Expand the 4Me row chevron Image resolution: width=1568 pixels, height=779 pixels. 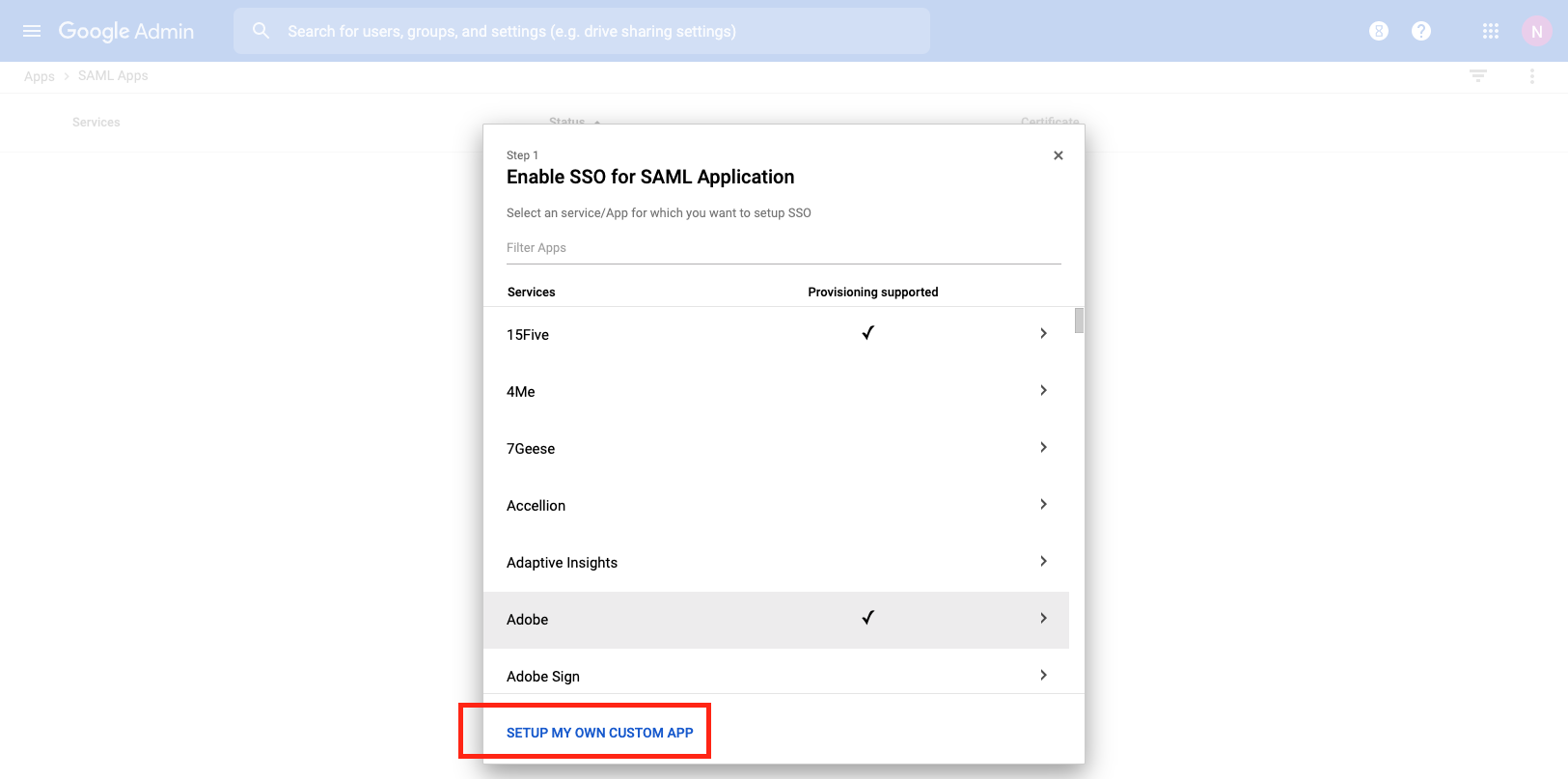(x=1043, y=390)
